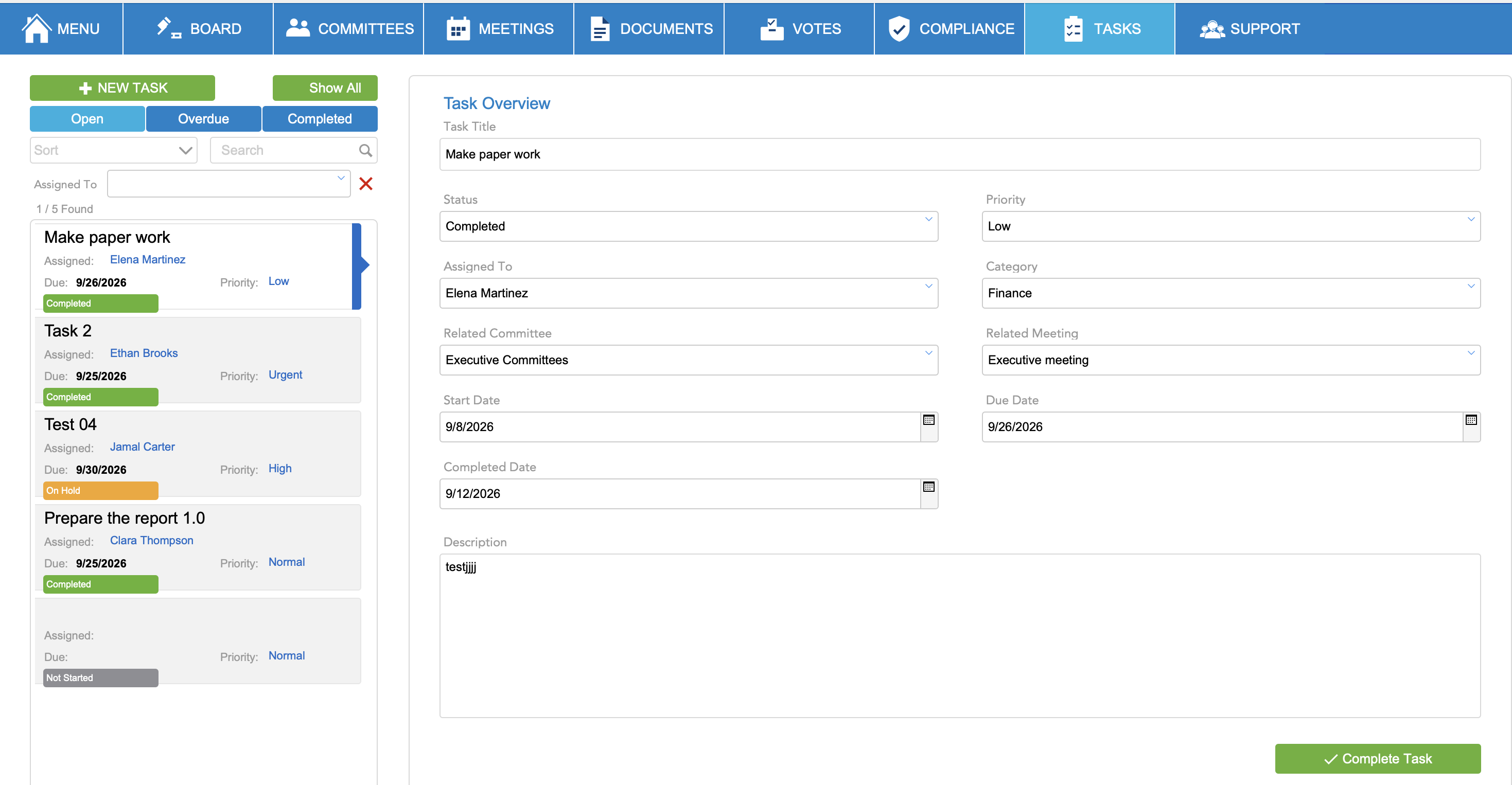The height and width of the screenshot is (785, 1512).
Task: Switch to MEETINGS section label
Action: [516, 28]
